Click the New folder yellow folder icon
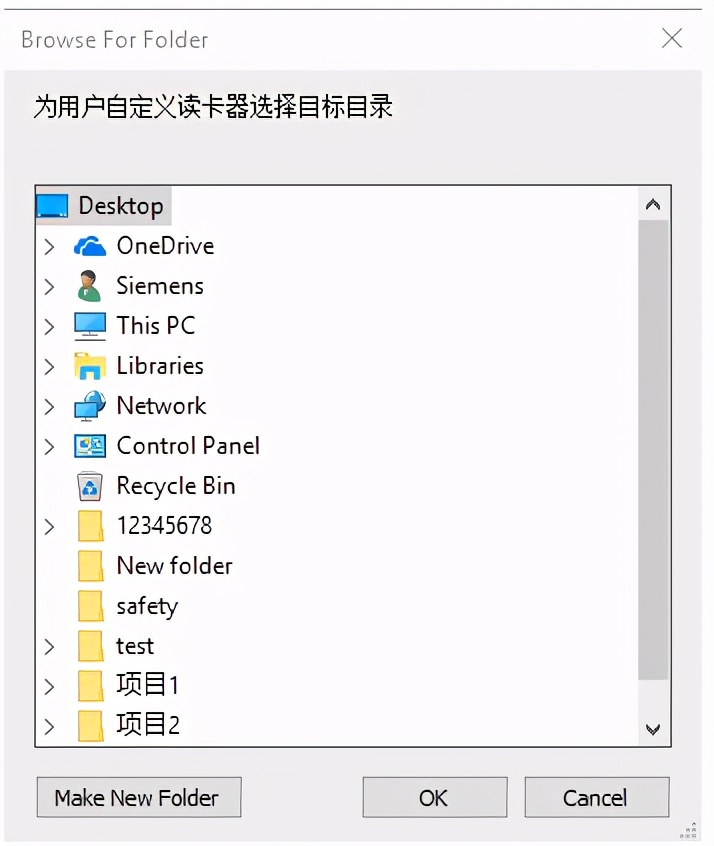The image size is (714, 846). pos(90,565)
